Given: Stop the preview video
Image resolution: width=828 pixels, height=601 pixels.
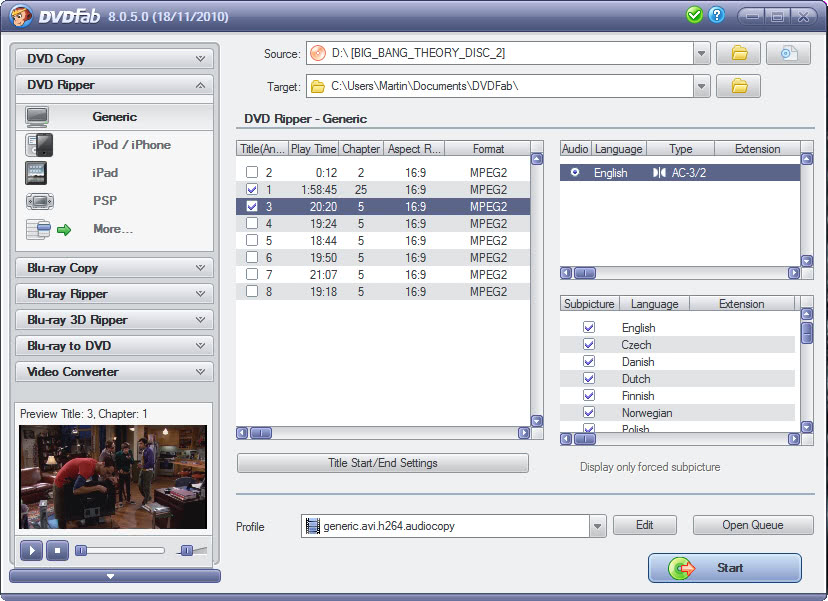Looking at the screenshot, I should 57,550.
